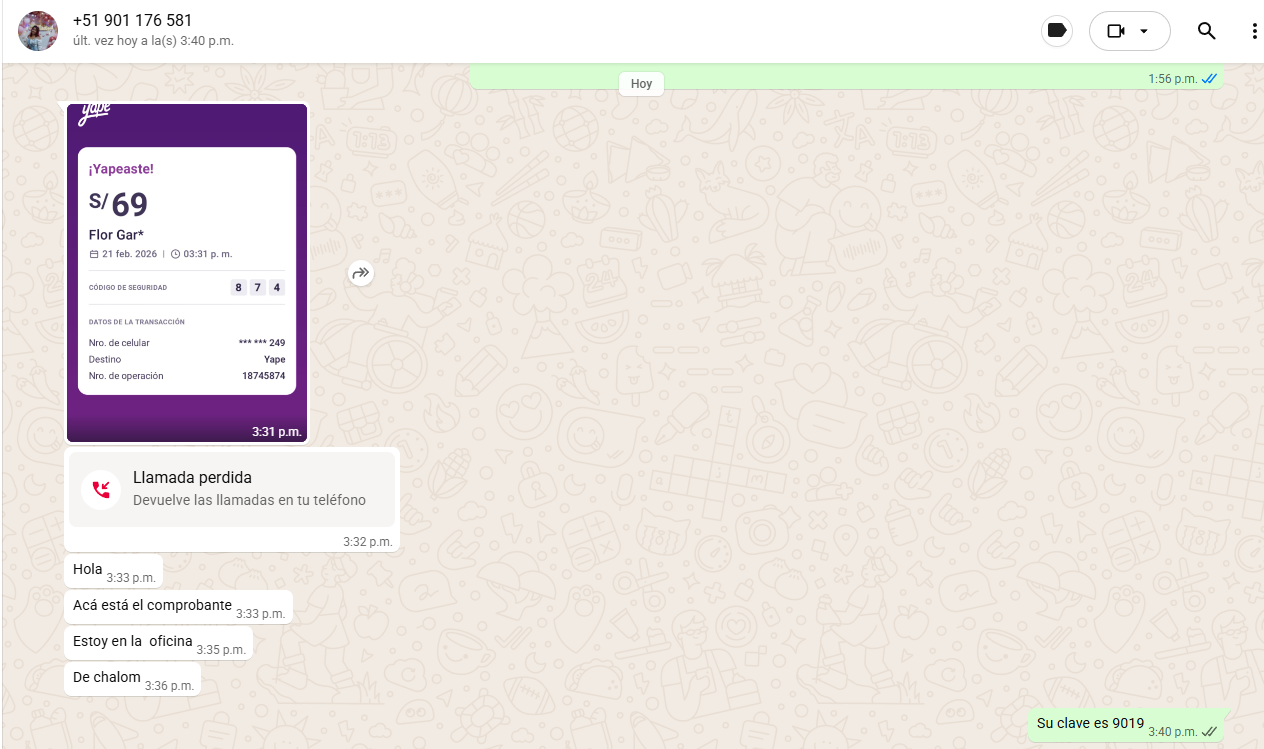Click the contact number +51 901 176 581
This screenshot has height=749, width=1264.
point(132,21)
